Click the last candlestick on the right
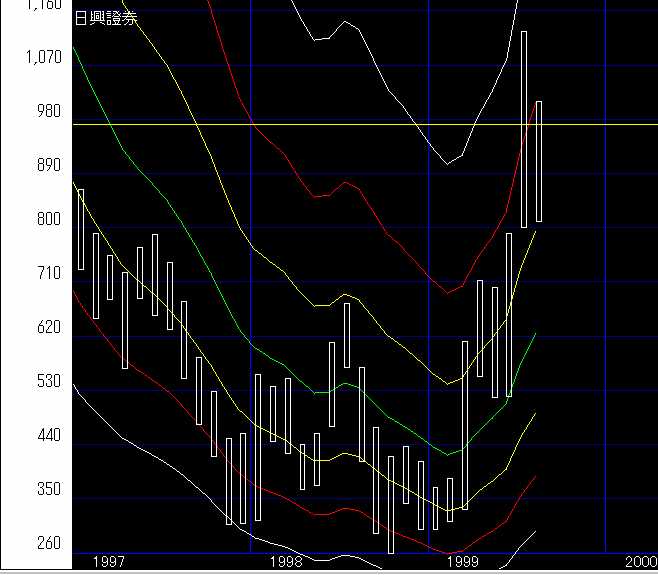The image size is (658, 575). point(539,160)
